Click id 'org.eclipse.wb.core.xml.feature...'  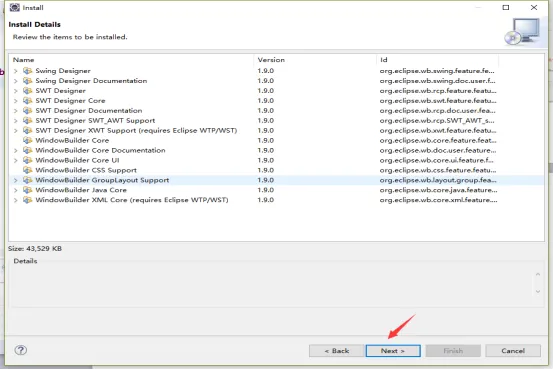[438, 200]
